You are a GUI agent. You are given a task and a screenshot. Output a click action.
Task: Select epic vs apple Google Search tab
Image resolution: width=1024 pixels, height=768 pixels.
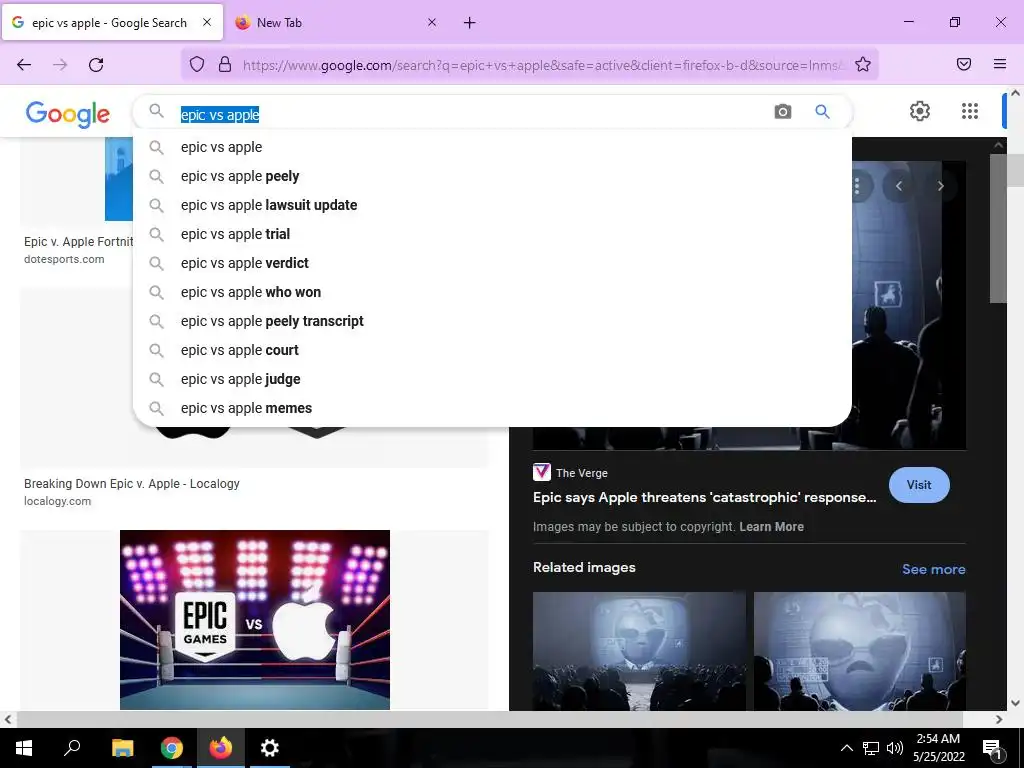click(x=112, y=23)
